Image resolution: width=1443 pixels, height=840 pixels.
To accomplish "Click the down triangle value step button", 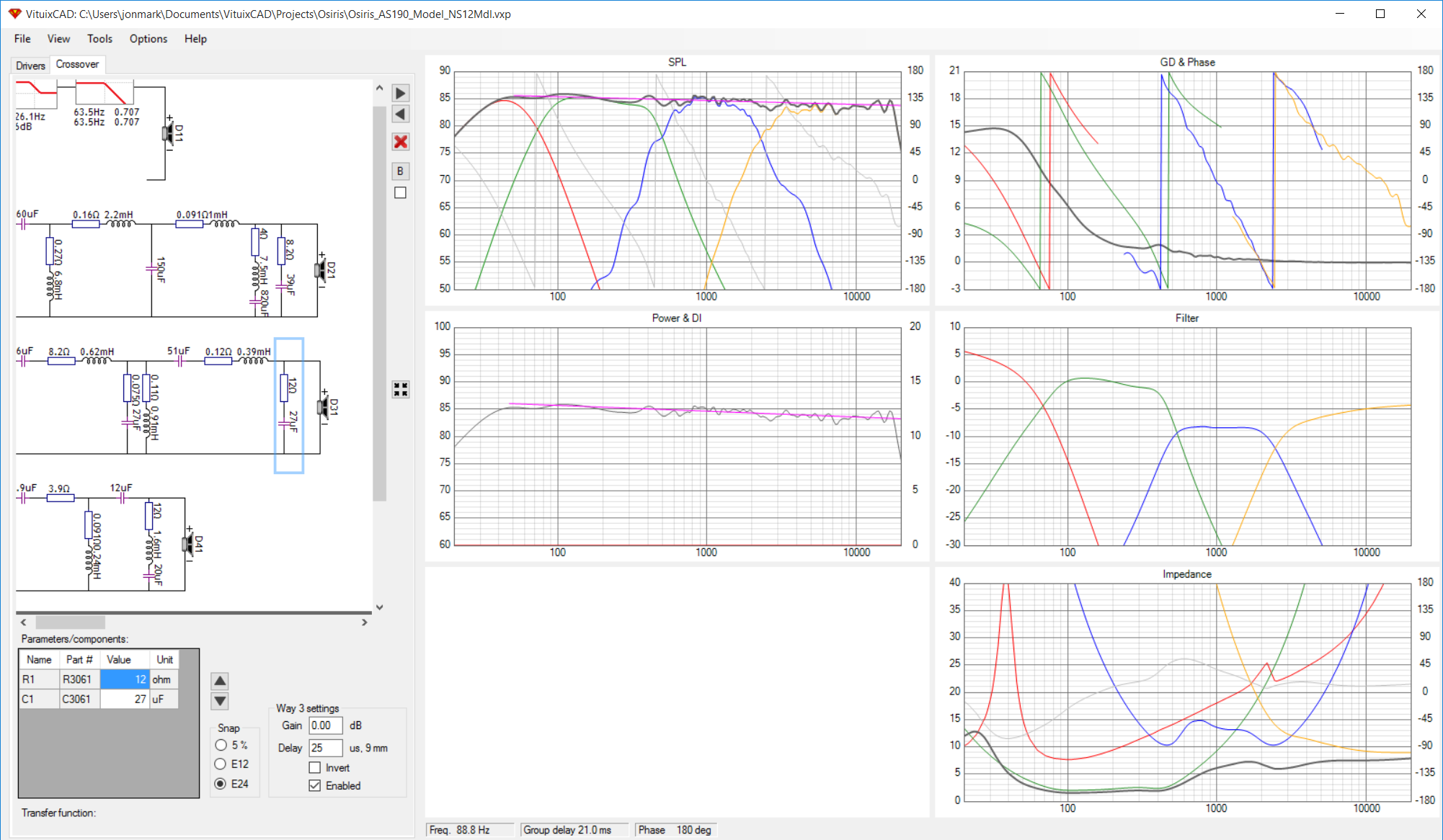I will pos(221,701).
